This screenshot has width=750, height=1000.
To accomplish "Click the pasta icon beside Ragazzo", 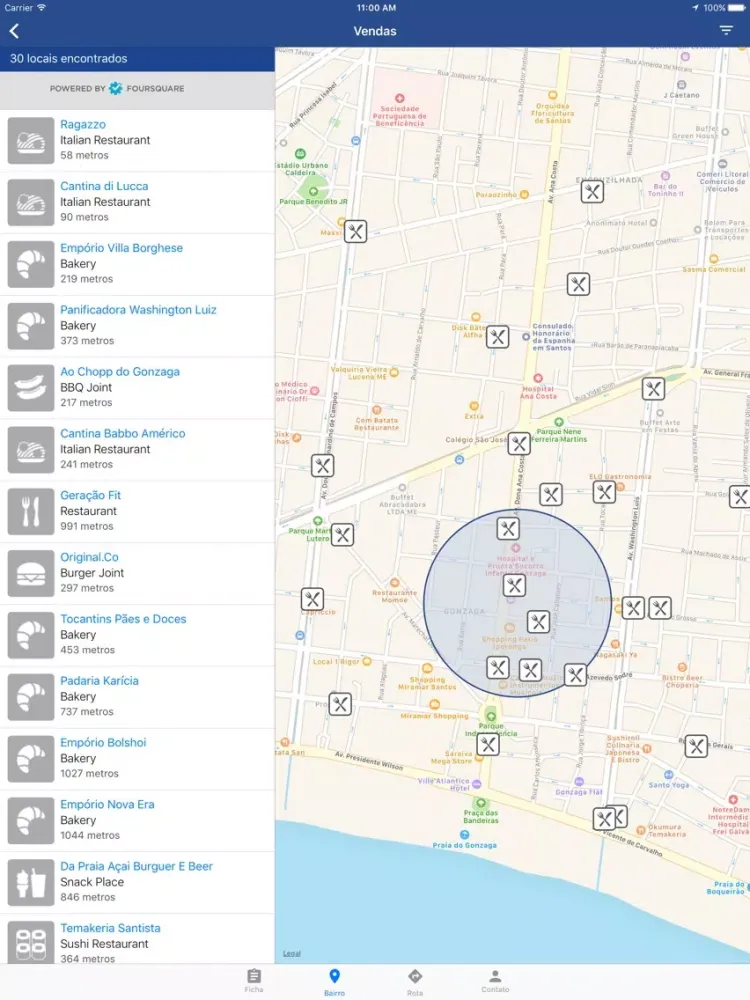I will click(31, 140).
